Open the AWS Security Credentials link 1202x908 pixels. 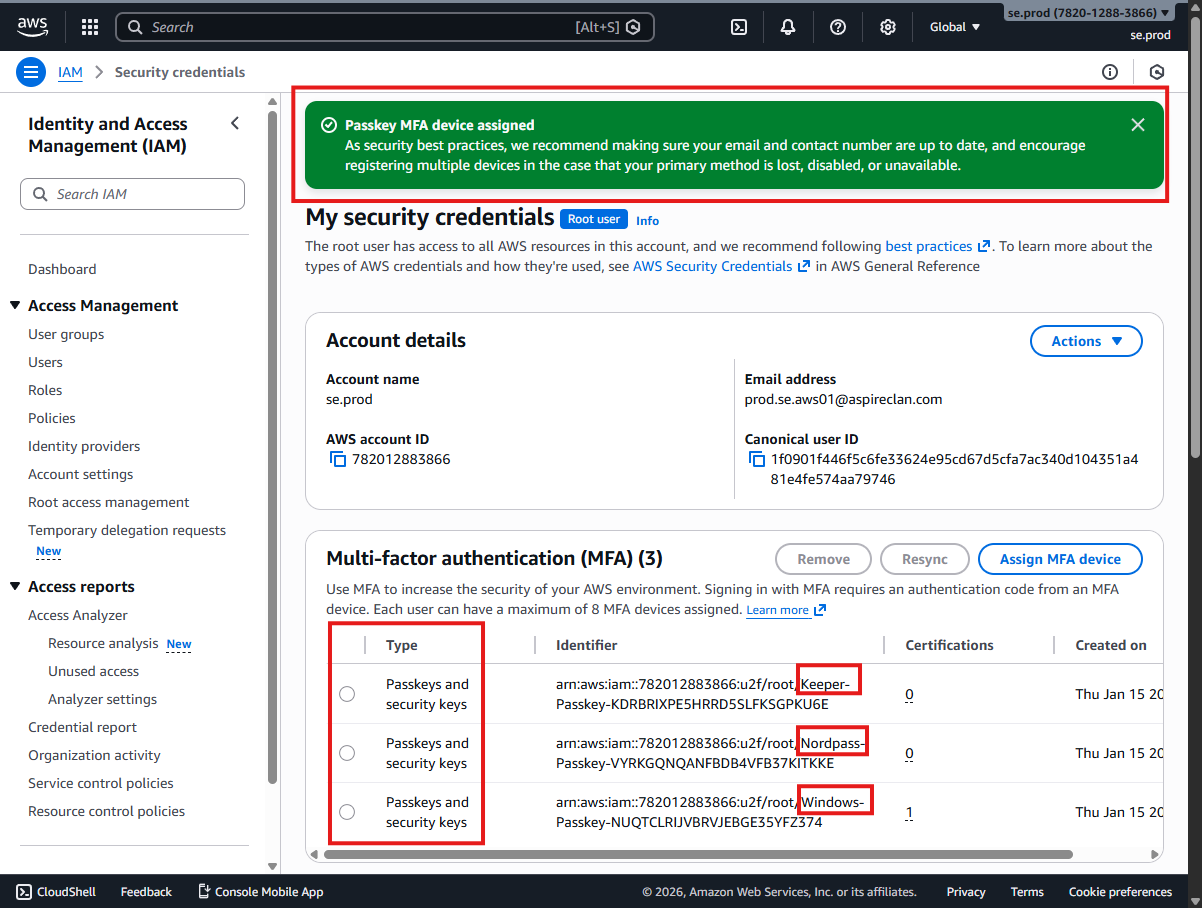click(721, 266)
